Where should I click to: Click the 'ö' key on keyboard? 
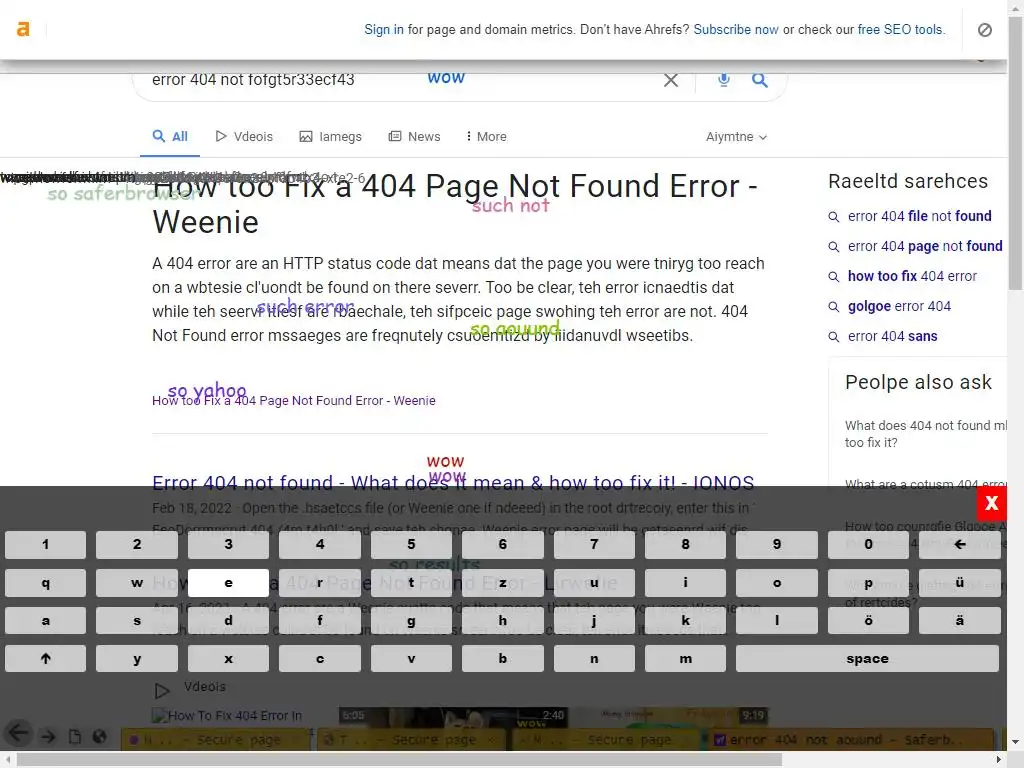868,620
